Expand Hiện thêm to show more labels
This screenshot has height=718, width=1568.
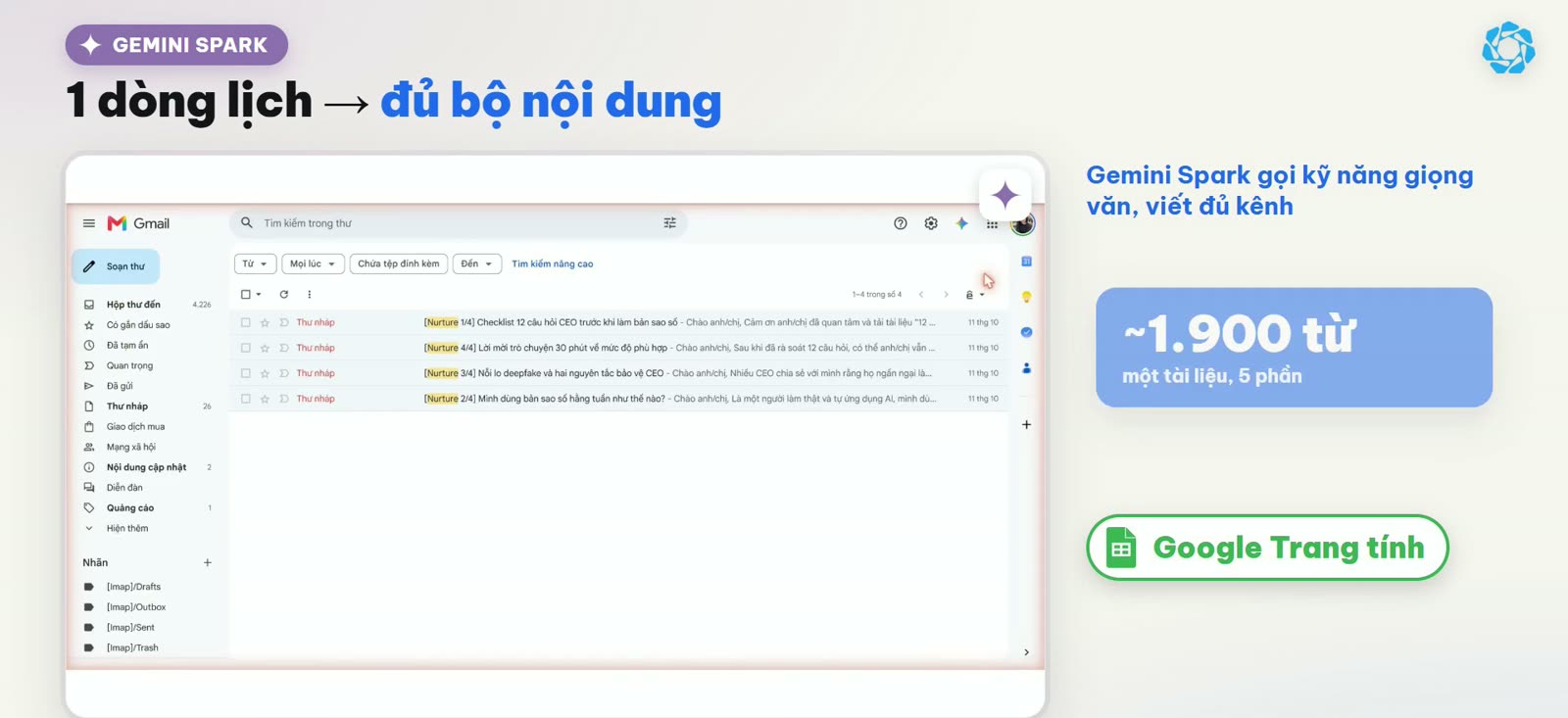[x=126, y=528]
